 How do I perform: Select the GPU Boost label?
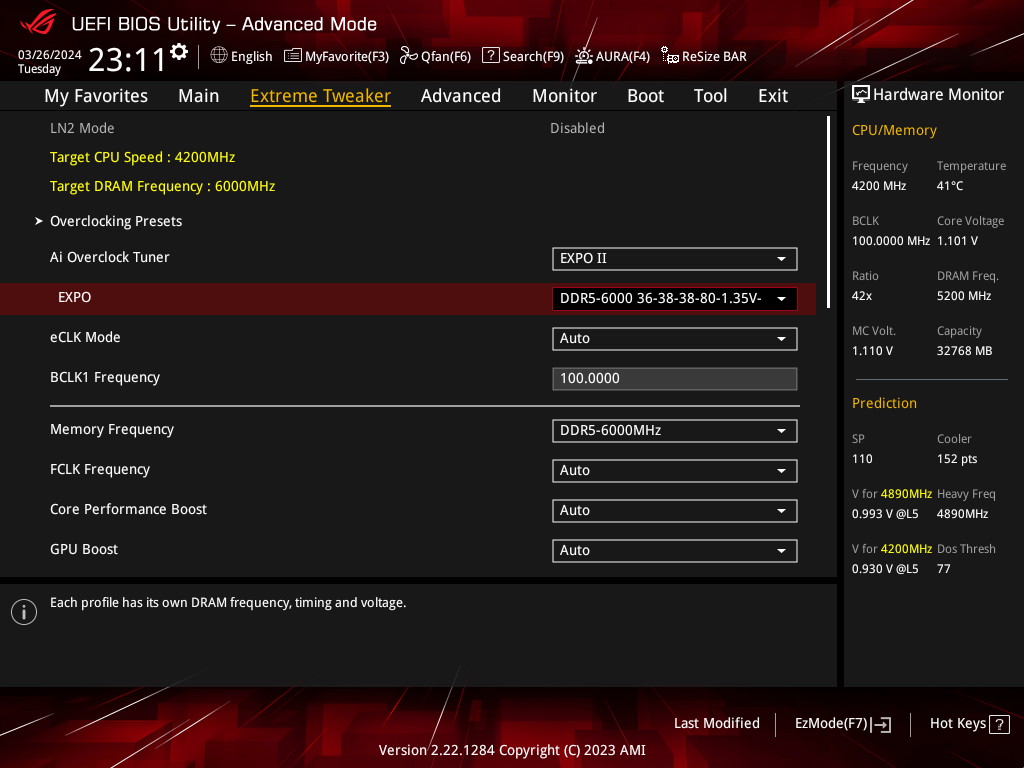(x=84, y=549)
